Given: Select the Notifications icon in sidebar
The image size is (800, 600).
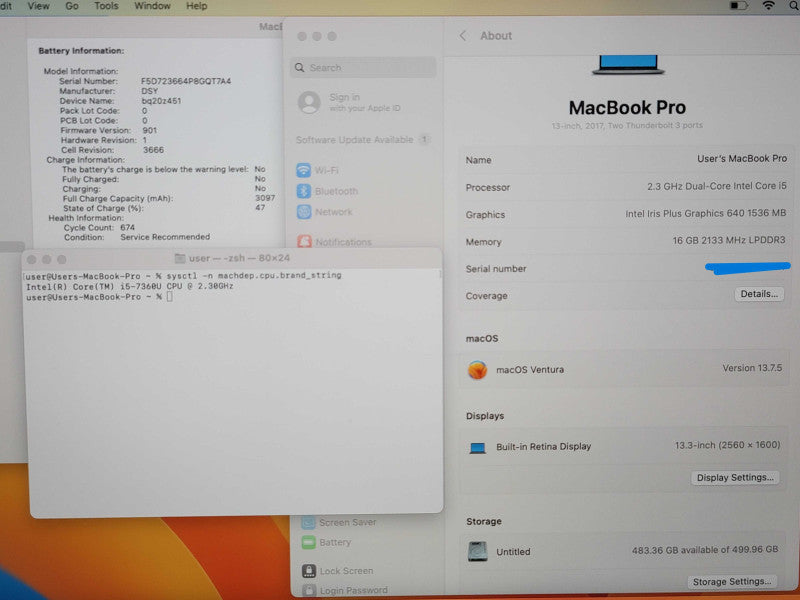Looking at the screenshot, I should [x=305, y=241].
